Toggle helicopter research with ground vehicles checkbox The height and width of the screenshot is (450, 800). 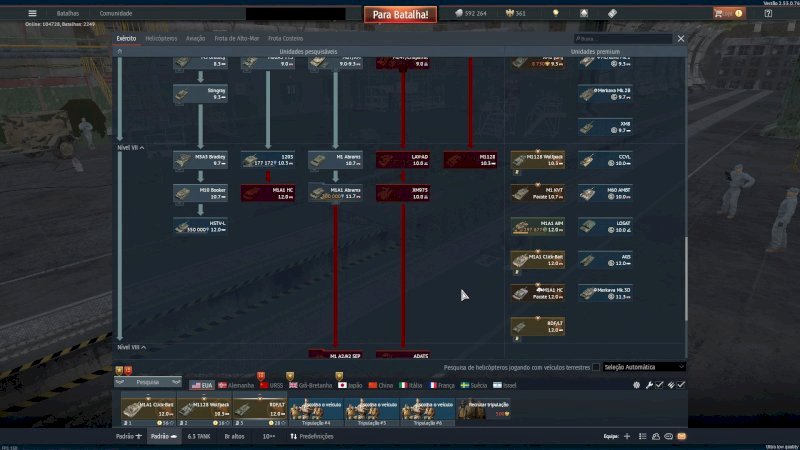596,367
